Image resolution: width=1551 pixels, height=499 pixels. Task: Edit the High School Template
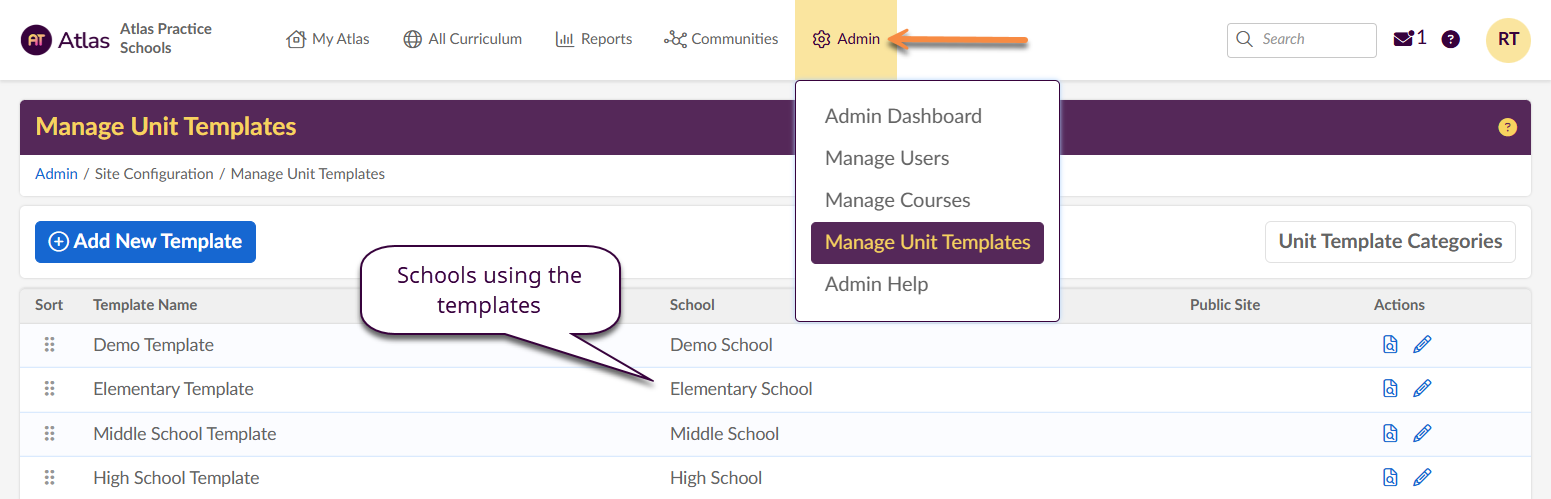pyautogui.click(x=1422, y=478)
